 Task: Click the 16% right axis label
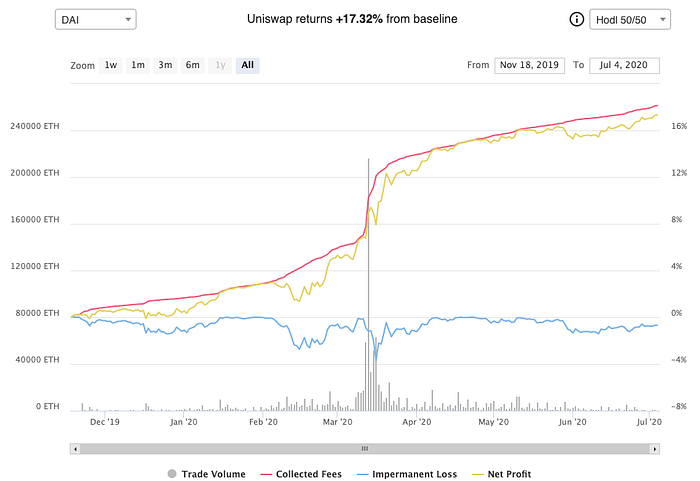[679, 126]
